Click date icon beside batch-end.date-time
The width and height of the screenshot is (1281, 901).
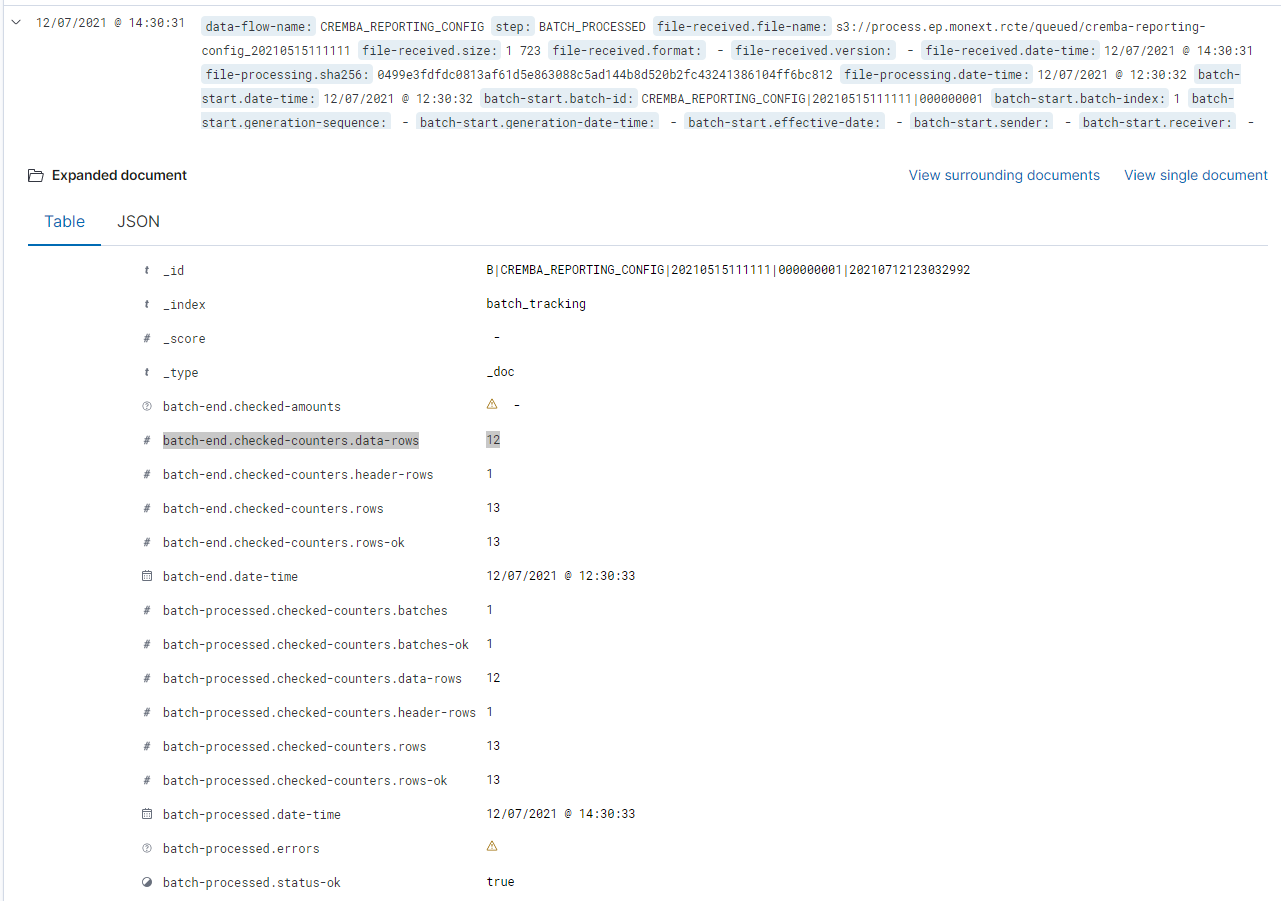[147, 577]
